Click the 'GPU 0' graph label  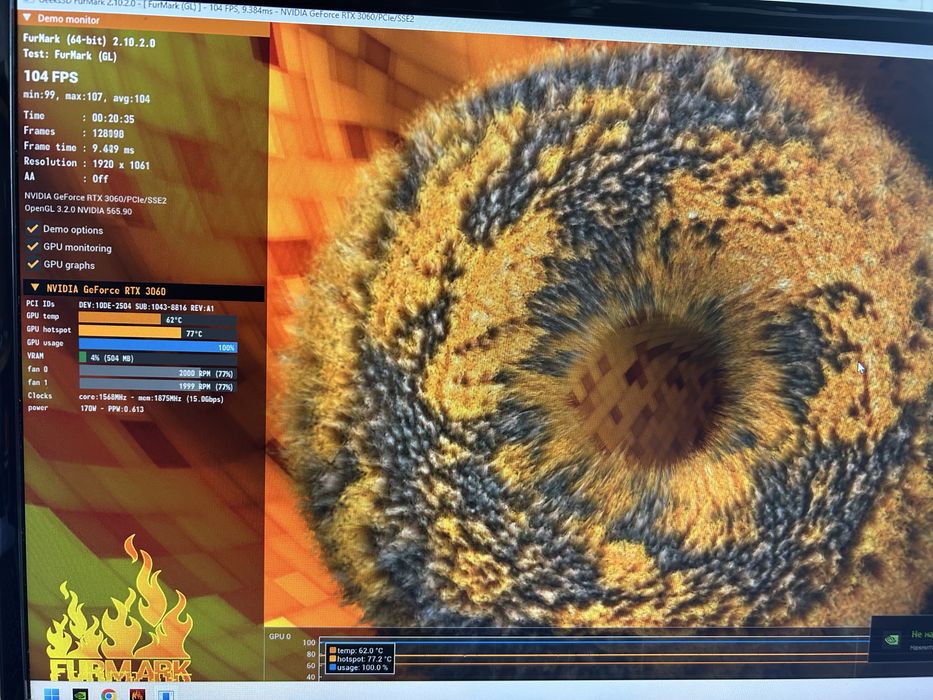pos(280,636)
